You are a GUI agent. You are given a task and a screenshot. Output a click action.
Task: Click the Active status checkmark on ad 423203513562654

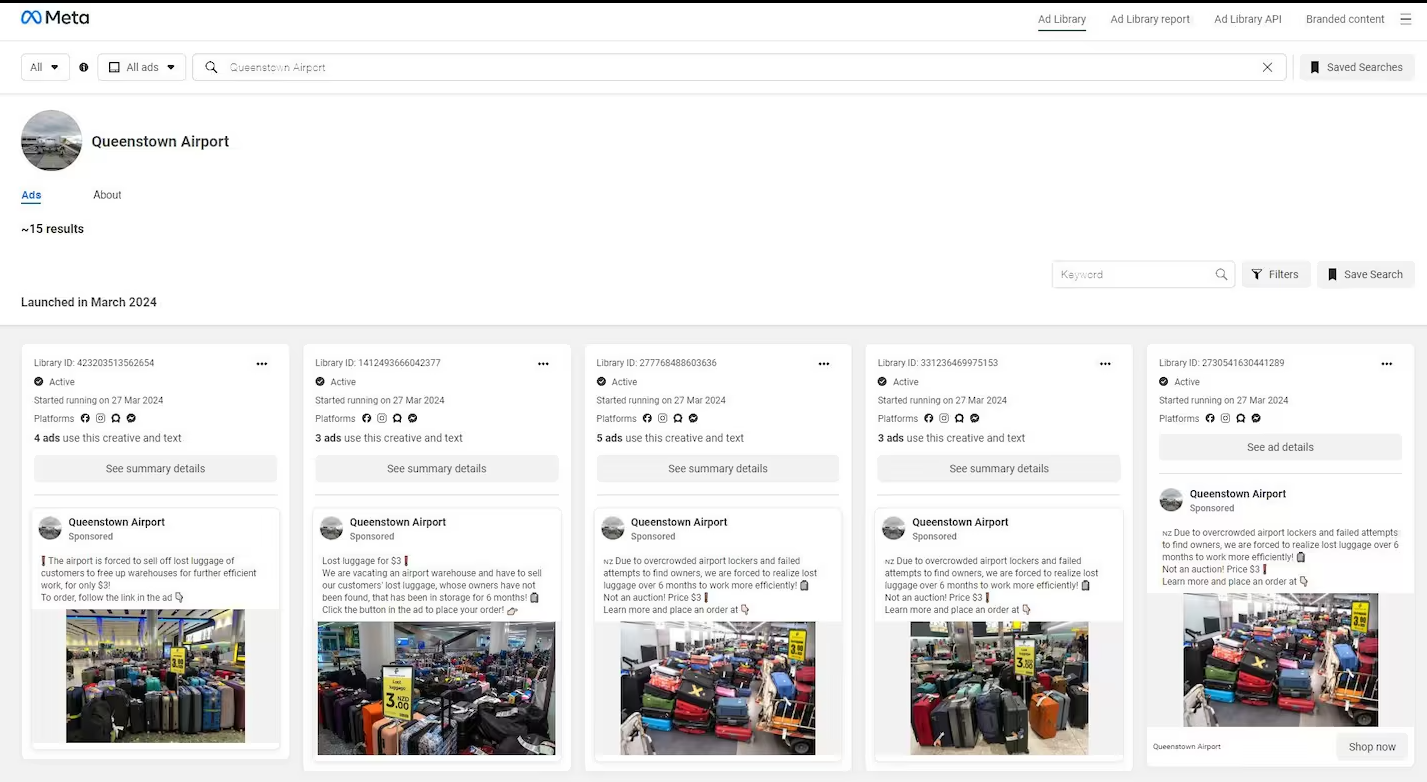click(39, 382)
